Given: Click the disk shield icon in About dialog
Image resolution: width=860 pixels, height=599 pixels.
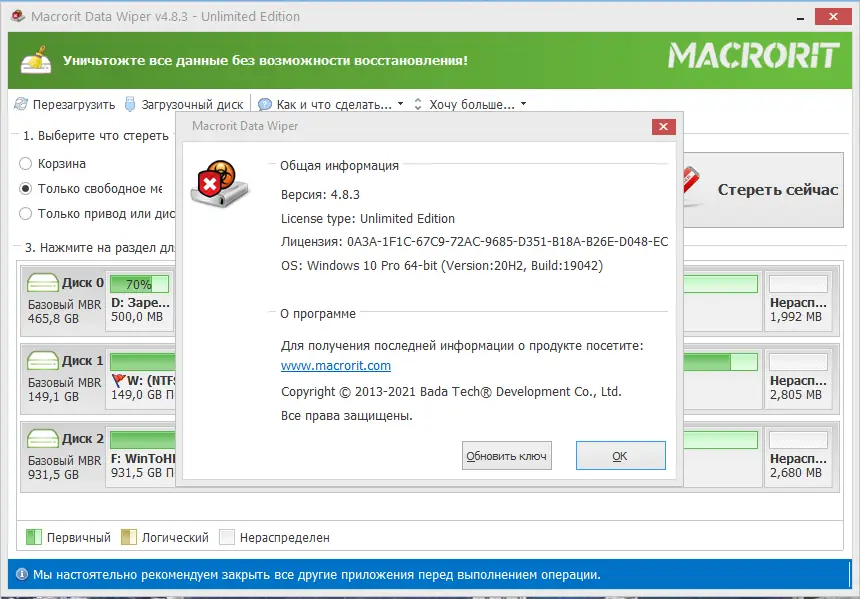Looking at the screenshot, I should (219, 184).
